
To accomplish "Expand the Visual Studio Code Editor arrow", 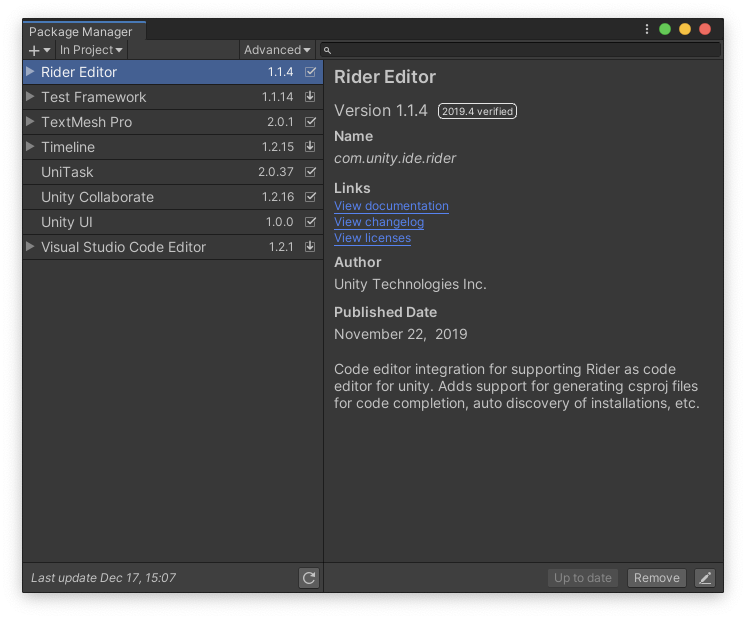I will point(30,246).
